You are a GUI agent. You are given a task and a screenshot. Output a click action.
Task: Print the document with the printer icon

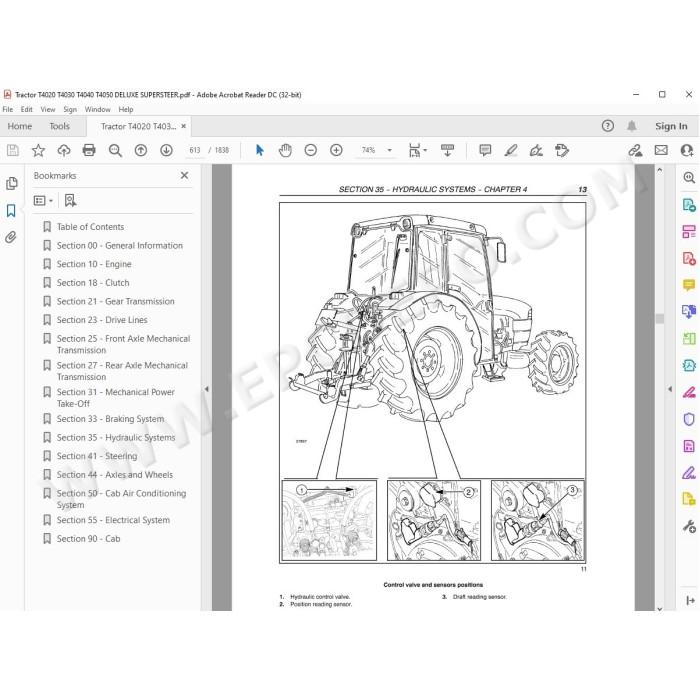pos(89,150)
